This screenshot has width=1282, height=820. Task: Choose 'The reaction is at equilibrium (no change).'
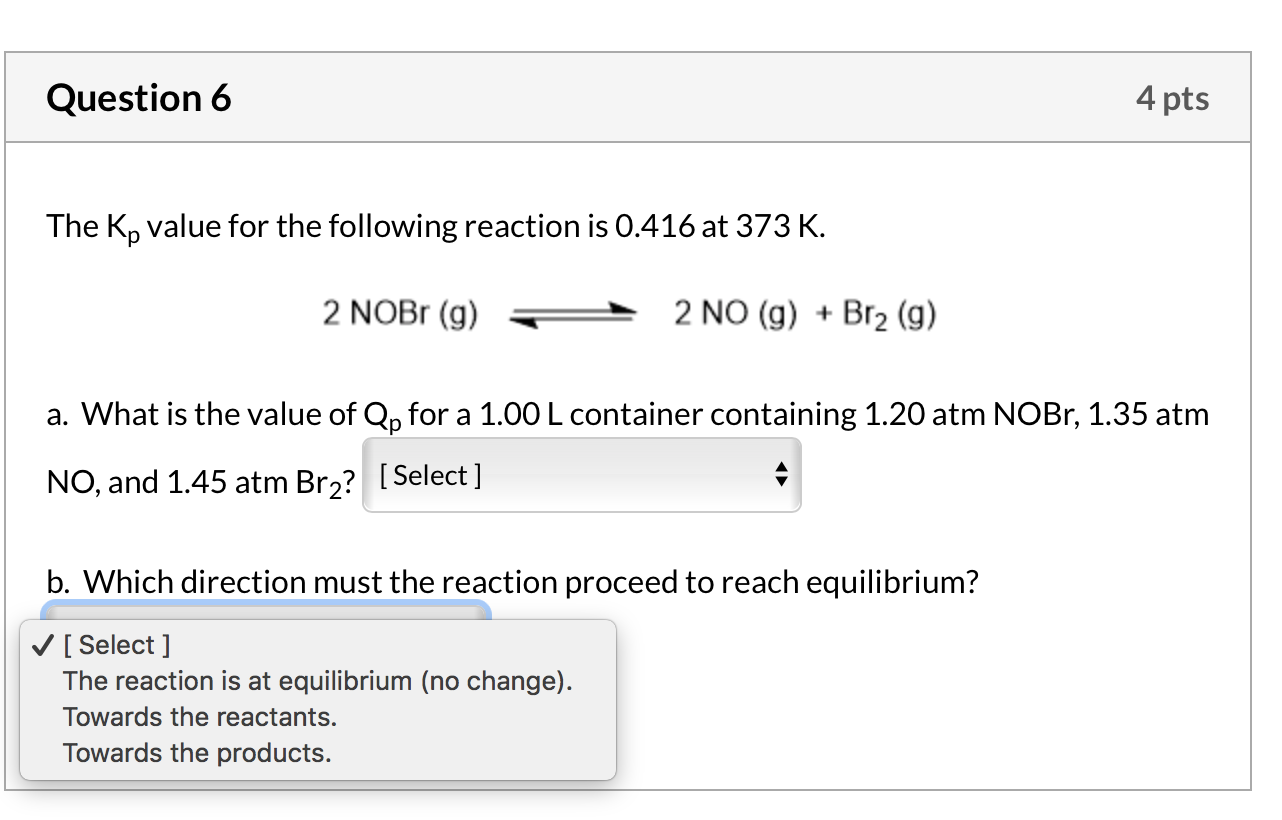317,681
